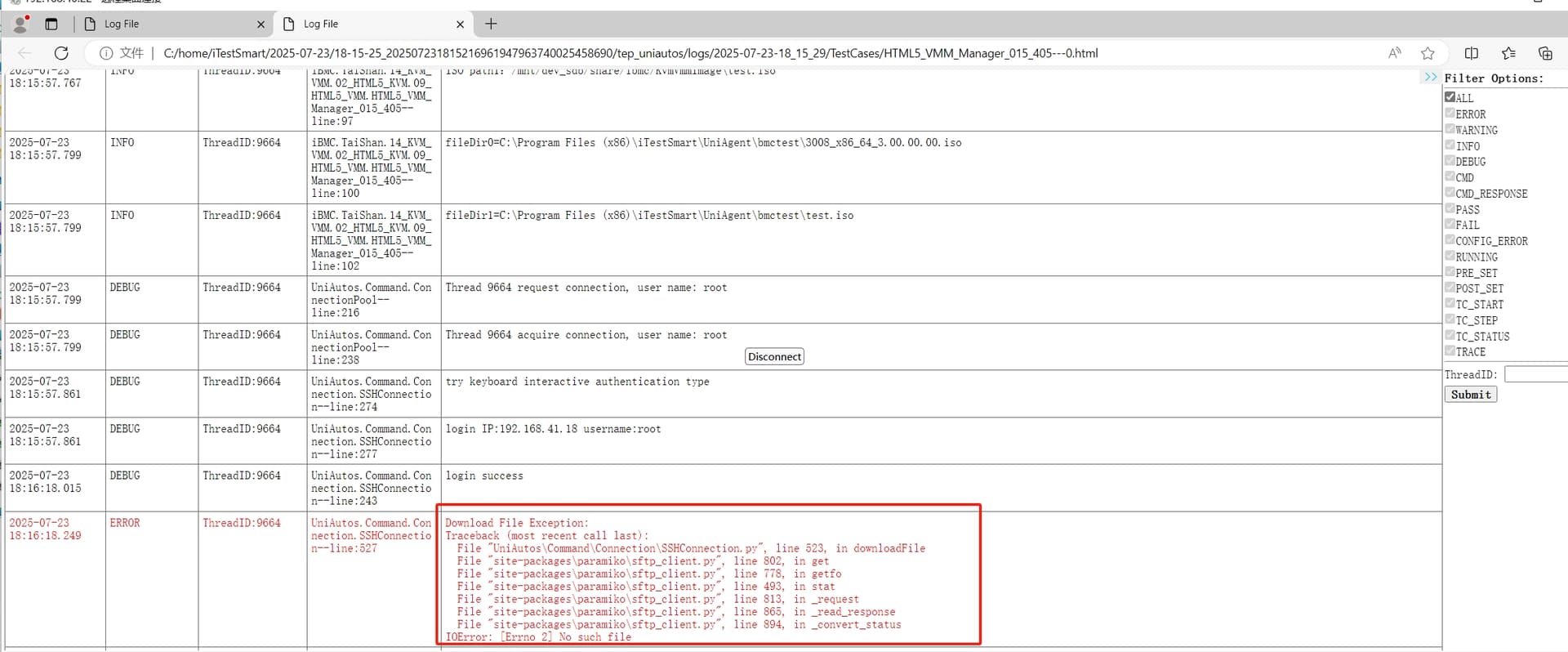Toggle the ALL filter checkbox
This screenshot has width=1568, height=652.
pyautogui.click(x=1450, y=97)
